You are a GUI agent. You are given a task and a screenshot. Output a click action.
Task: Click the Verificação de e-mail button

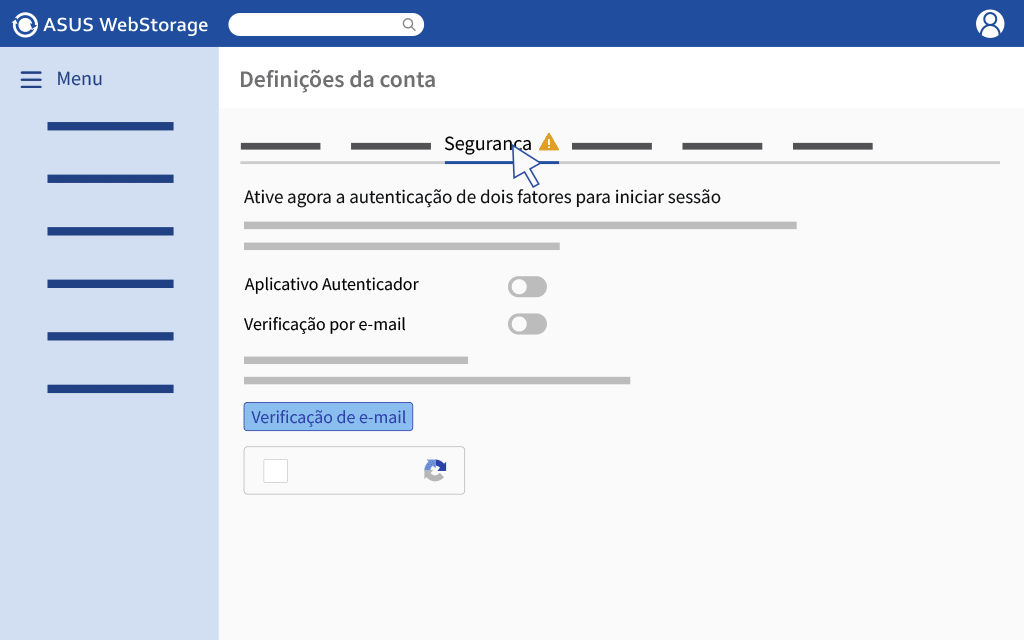pos(328,417)
